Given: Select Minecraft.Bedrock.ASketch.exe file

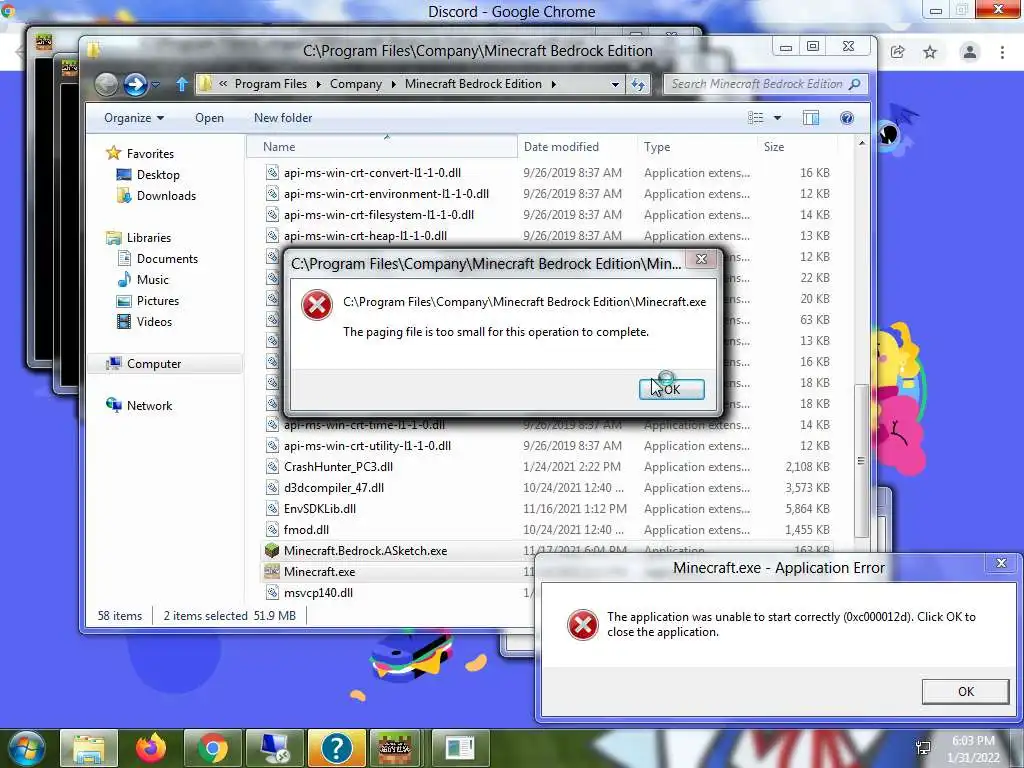Looking at the screenshot, I should (x=365, y=551).
